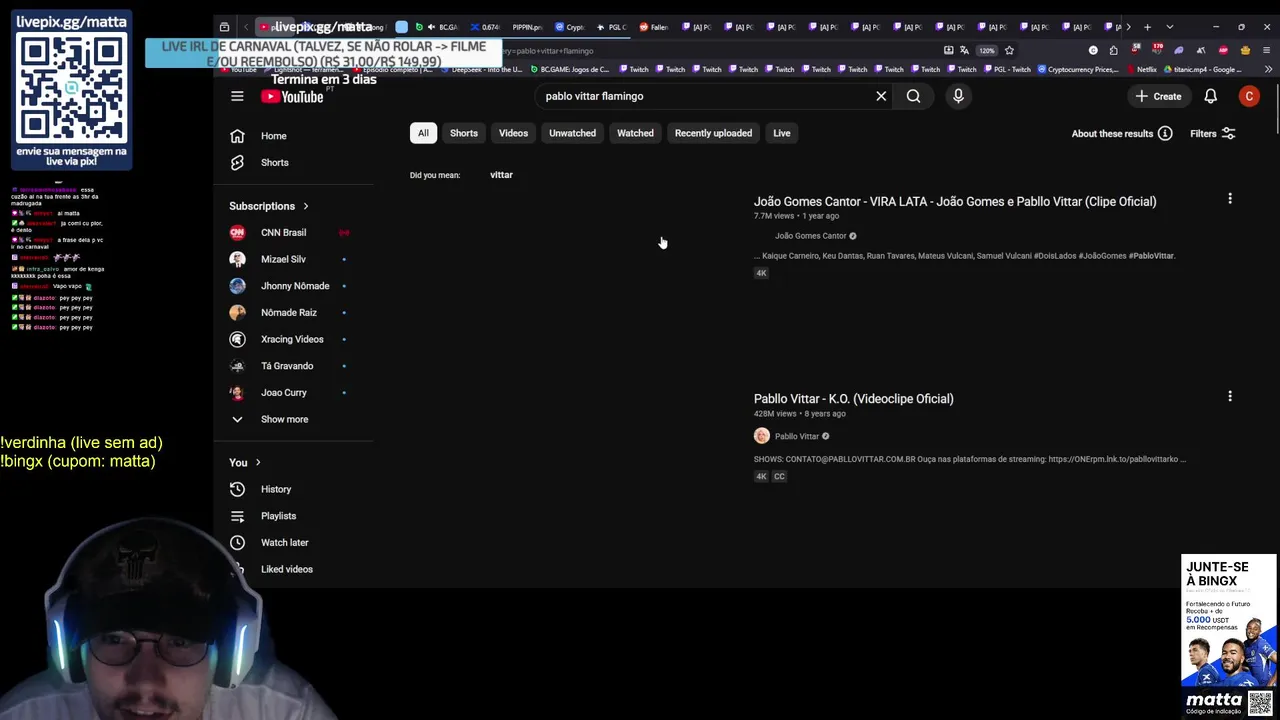Screen dimensions: 1280x720
Task: Open the Netflix bookmark
Action: 1140,70
